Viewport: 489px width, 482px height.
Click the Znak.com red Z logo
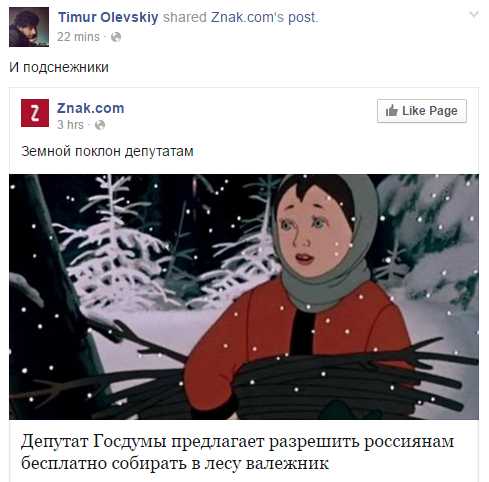35,113
